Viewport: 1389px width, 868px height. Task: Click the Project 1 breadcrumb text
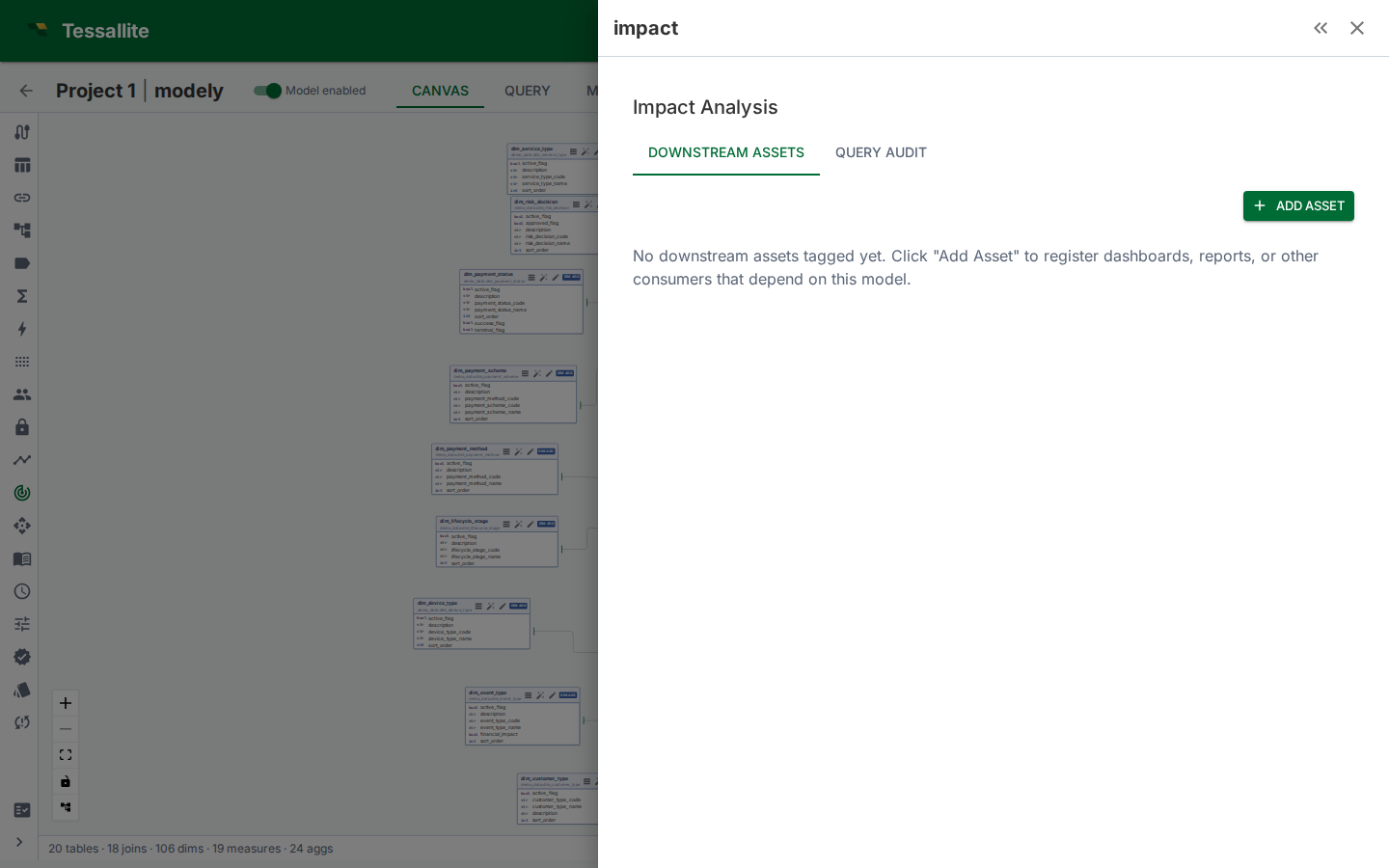tap(95, 91)
